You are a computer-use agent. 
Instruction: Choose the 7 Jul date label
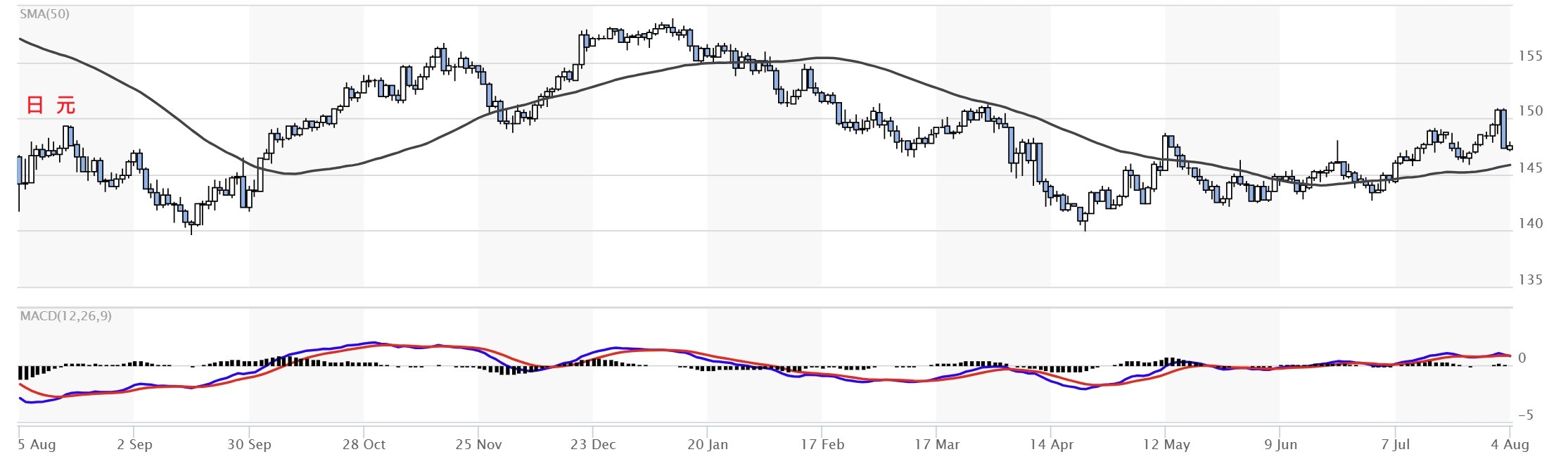tap(1396, 445)
